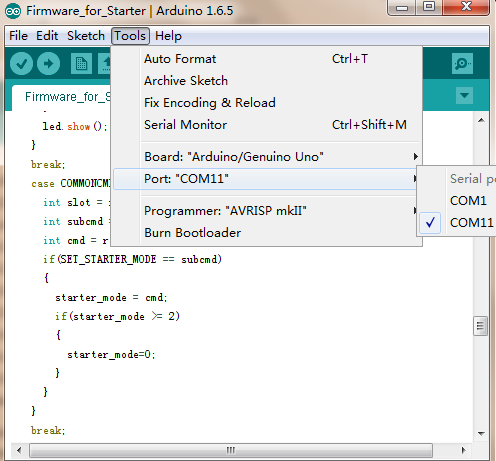Click the code line 'if(starter_mode >= 2)'
496x461 pixels.
tap(117, 316)
